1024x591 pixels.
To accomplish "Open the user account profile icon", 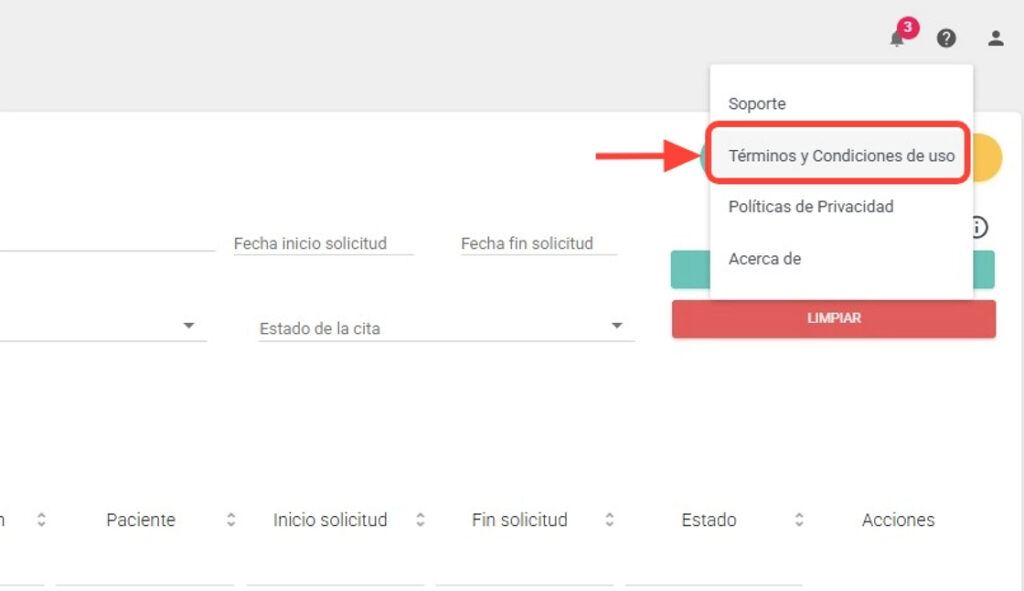I will [x=995, y=38].
